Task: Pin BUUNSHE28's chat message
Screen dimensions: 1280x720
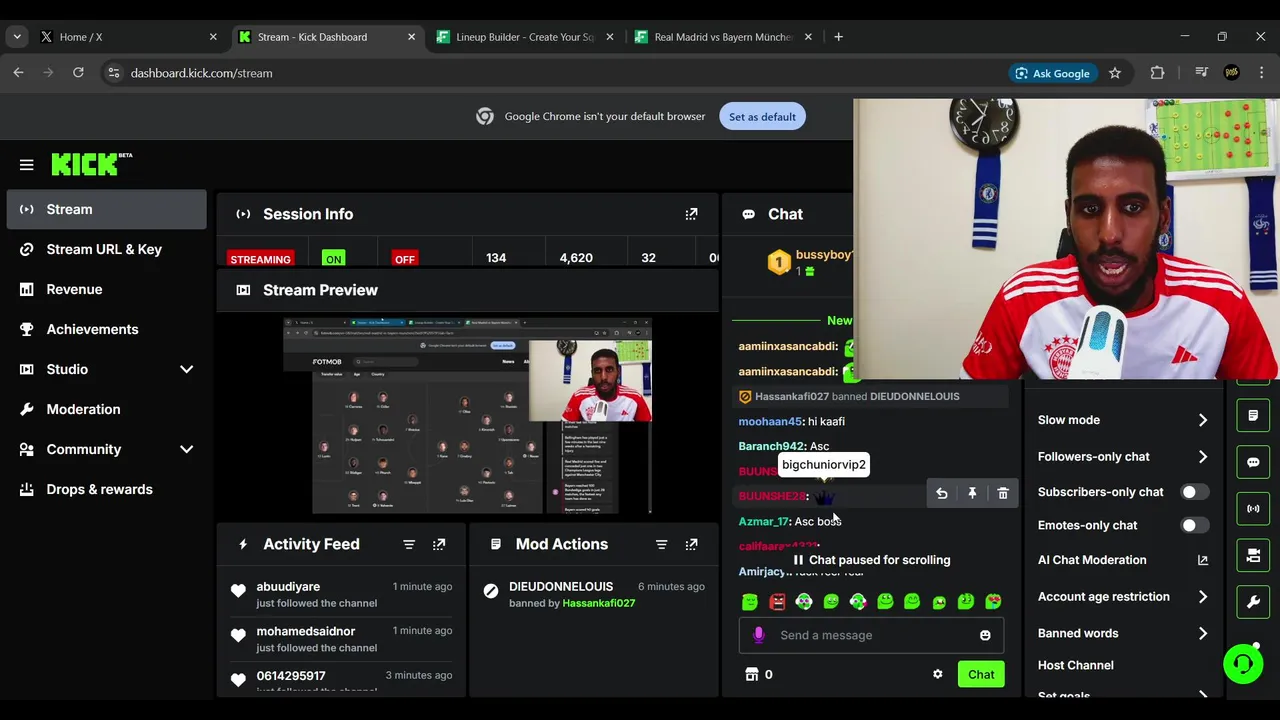Action: pos(972,493)
